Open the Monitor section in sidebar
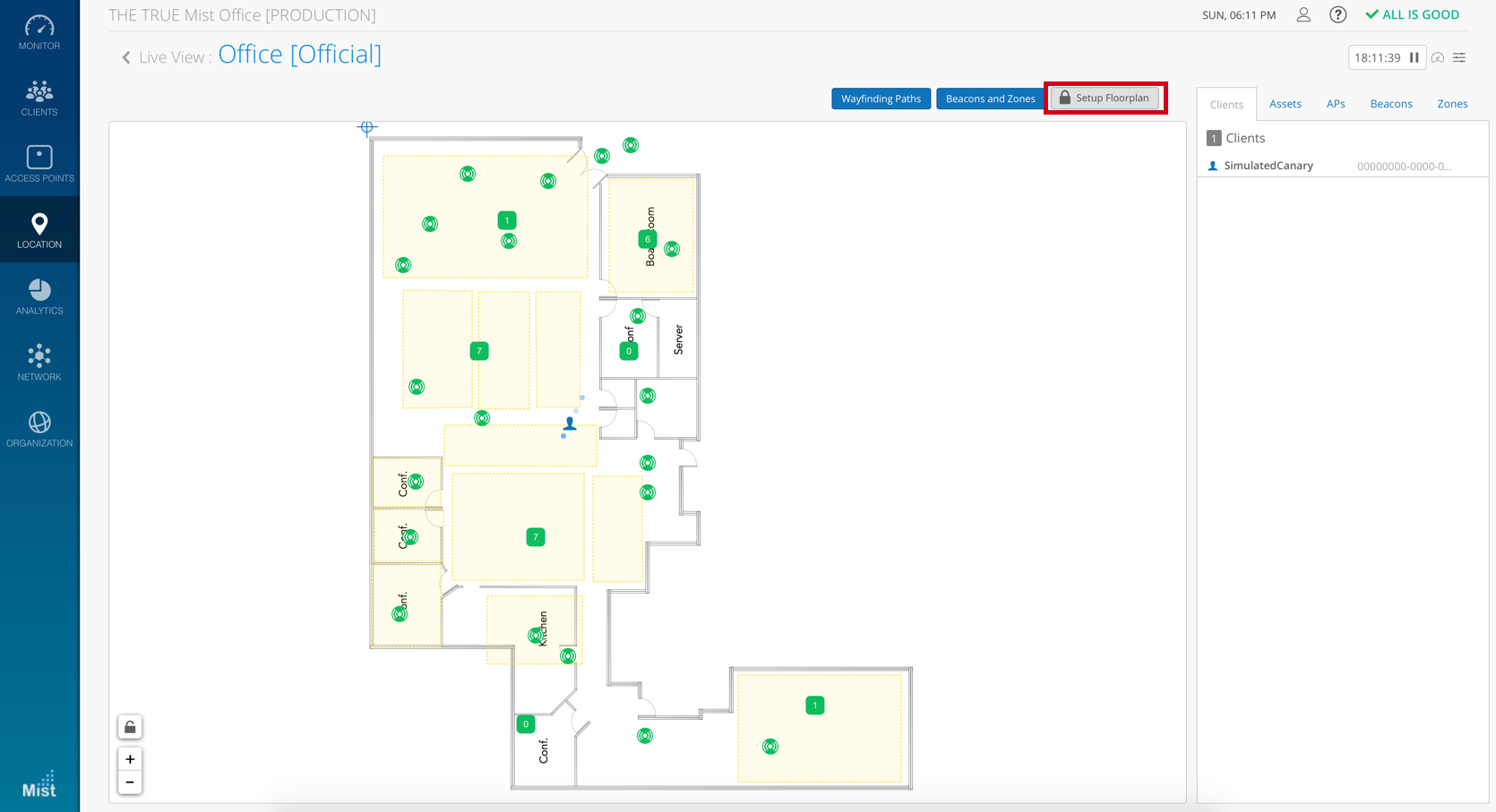Viewport: 1496px width, 812px height. [x=39, y=32]
